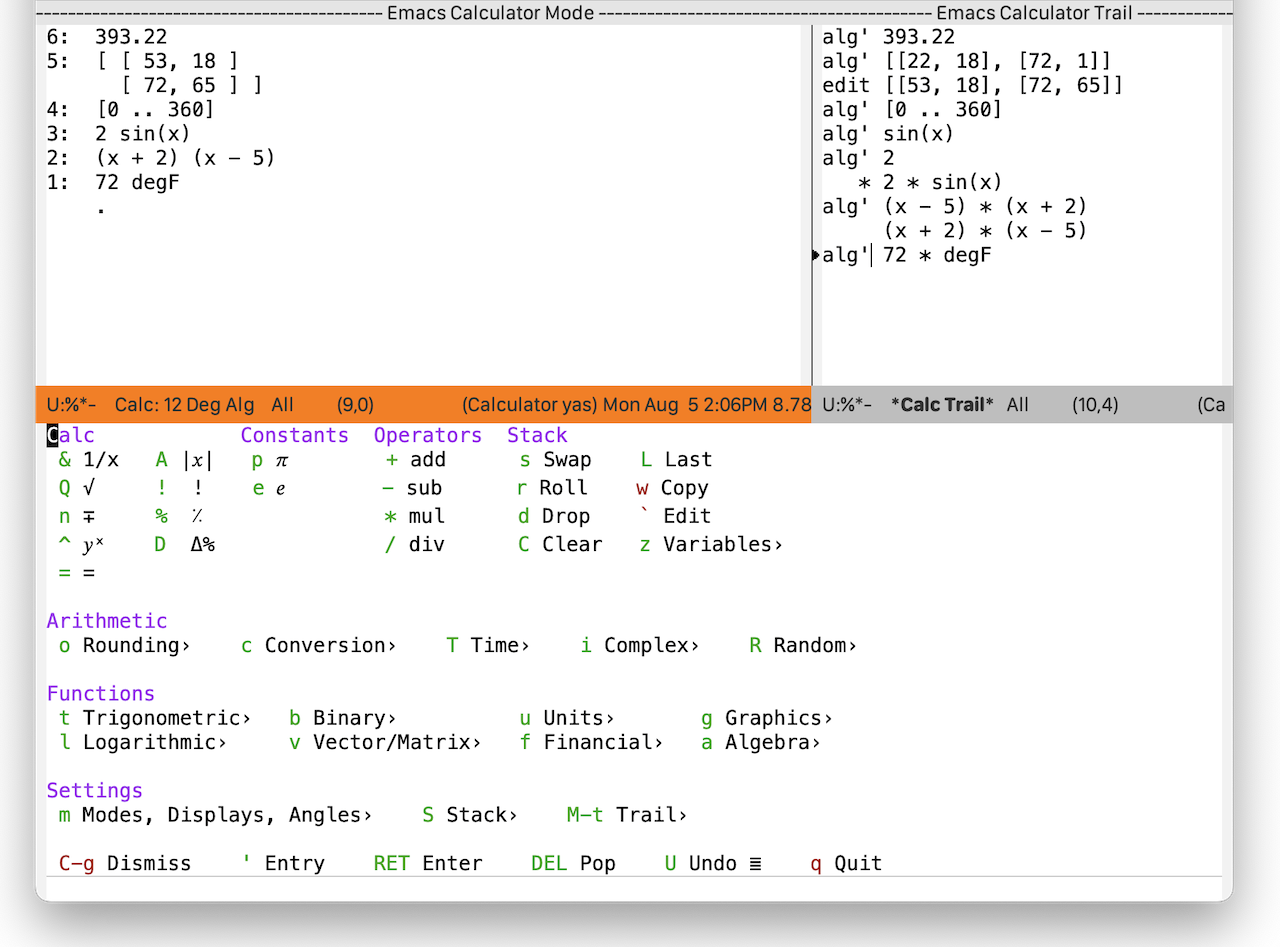The image size is (1280, 947).
Task: Click the ' Entry command
Action: coord(284,863)
